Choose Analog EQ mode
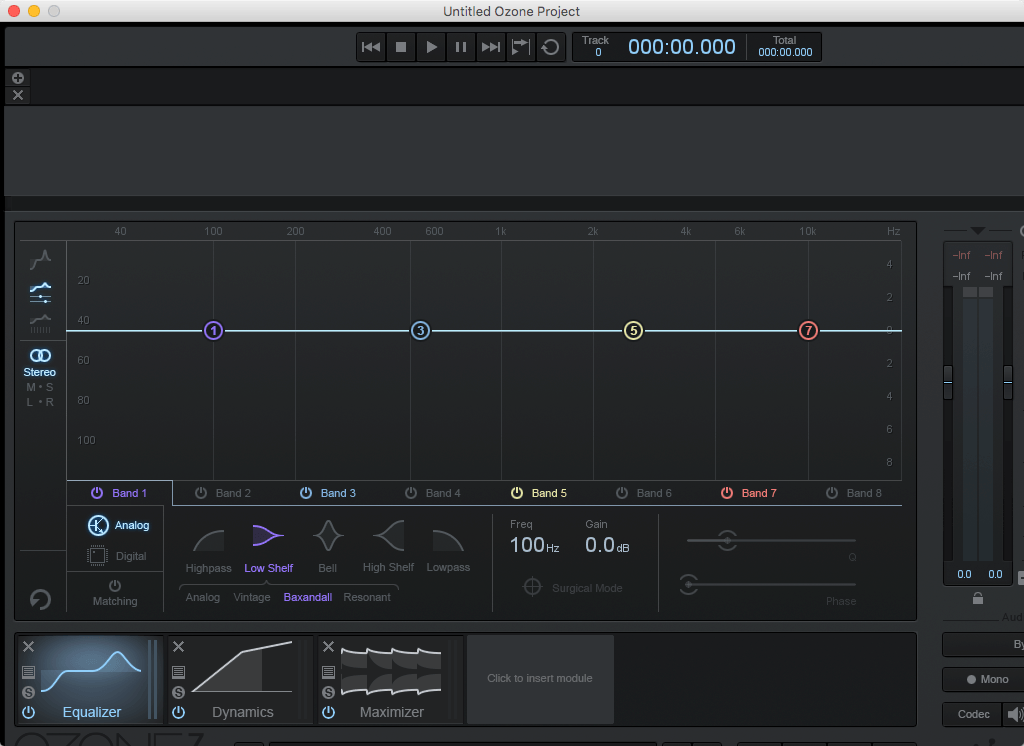This screenshot has height=746, width=1024. click(x=118, y=525)
